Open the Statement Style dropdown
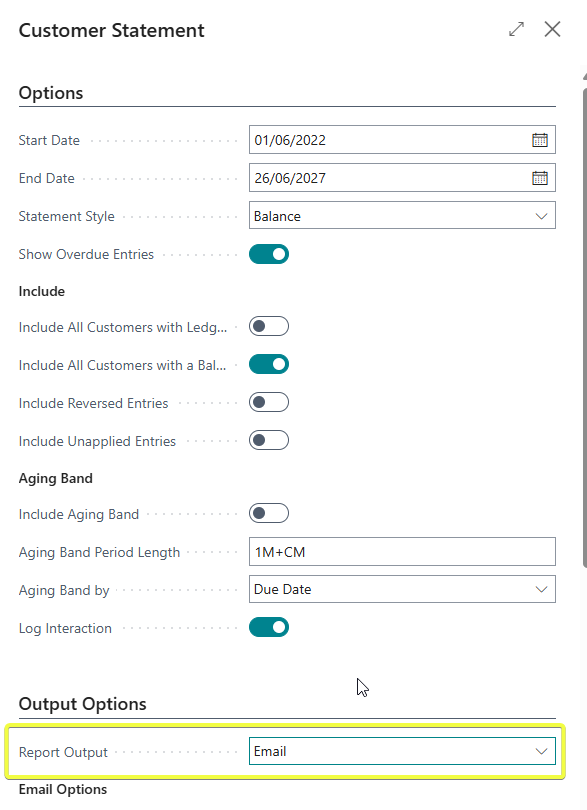The width and height of the screenshot is (587, 810). [x=402, y=216]
